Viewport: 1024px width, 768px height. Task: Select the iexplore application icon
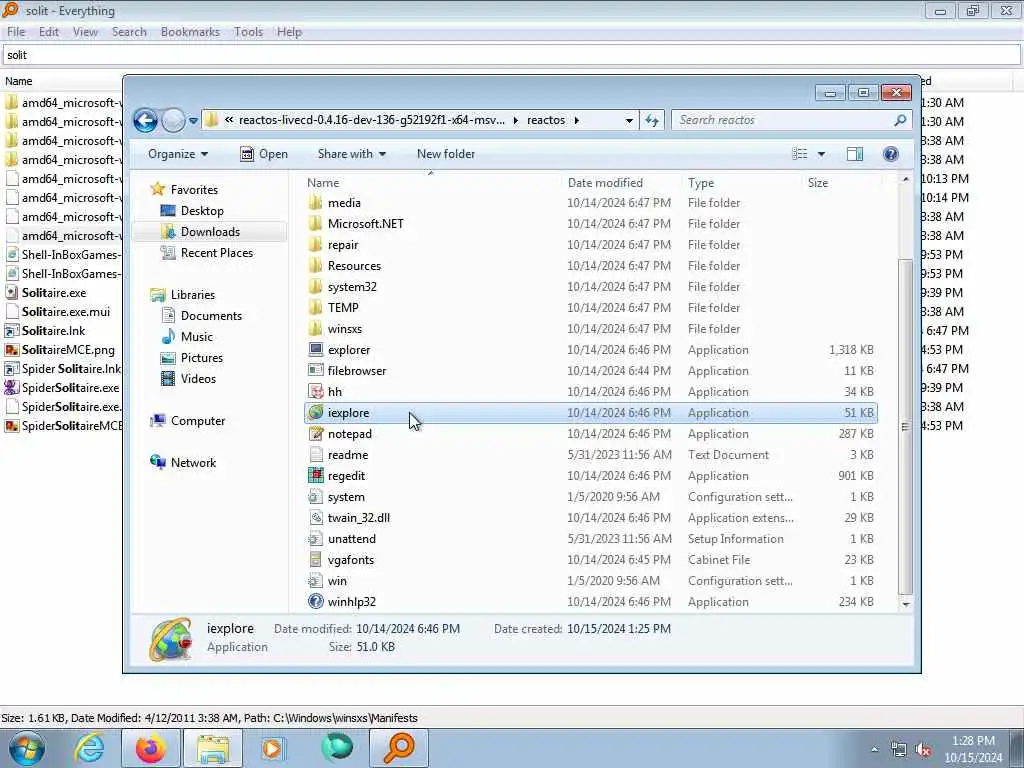tap(315, 413)
